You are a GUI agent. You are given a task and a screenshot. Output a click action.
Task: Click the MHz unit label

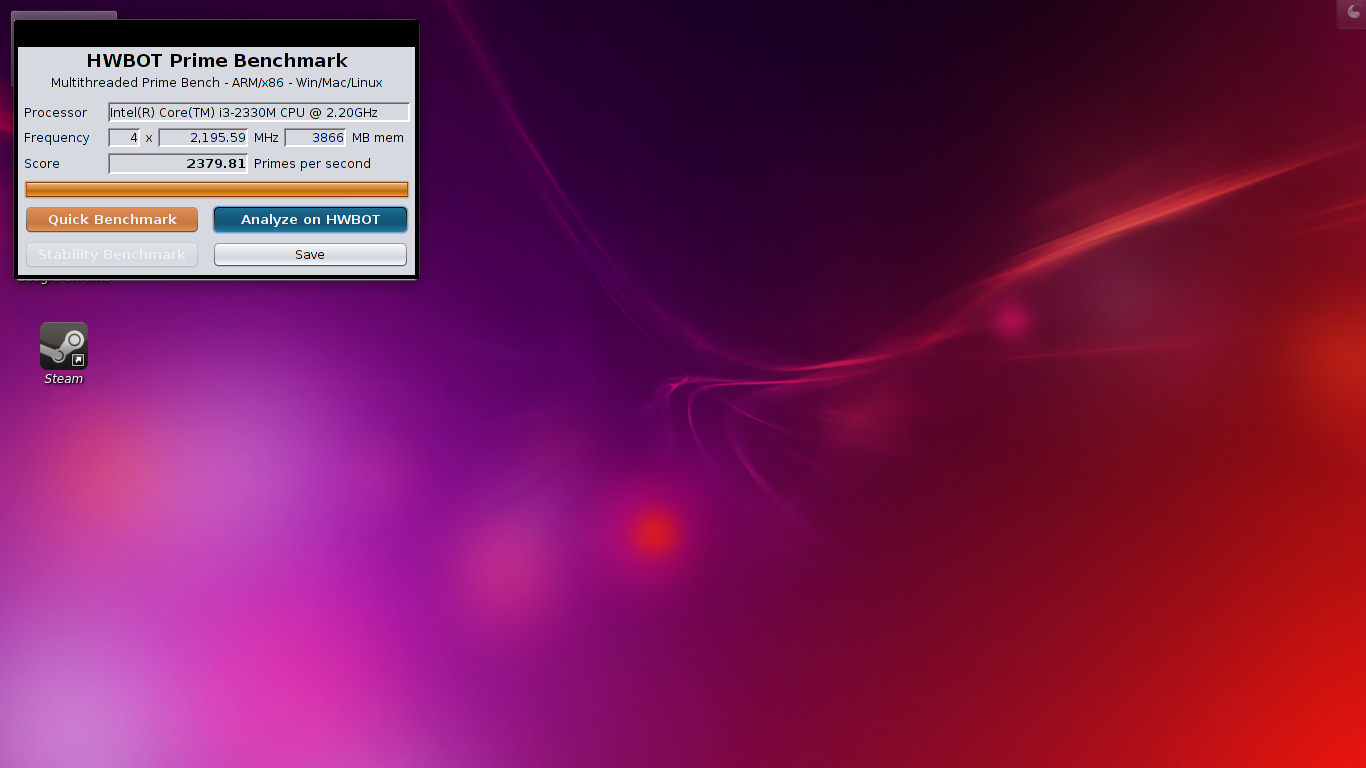266,138
